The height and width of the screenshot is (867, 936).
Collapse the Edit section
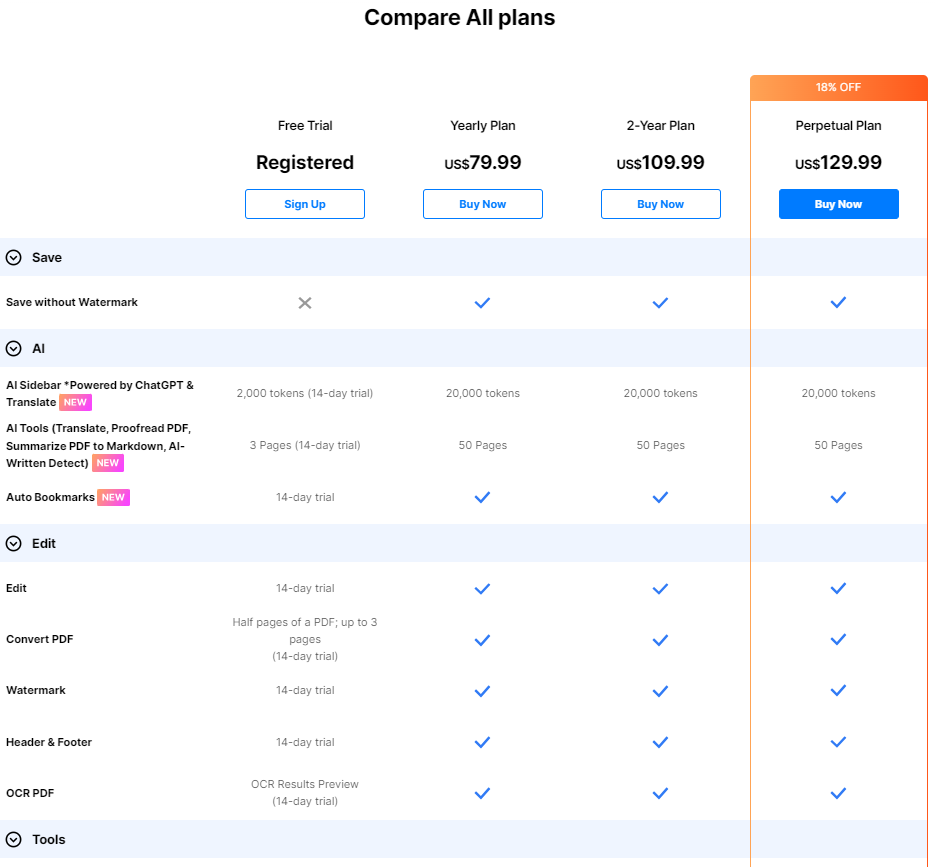point(14,544)
